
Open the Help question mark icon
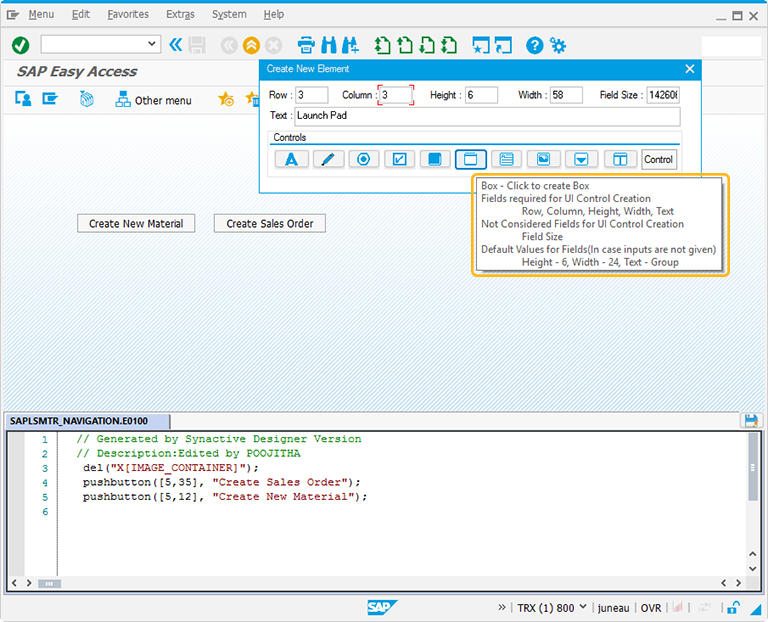[534, 46]
